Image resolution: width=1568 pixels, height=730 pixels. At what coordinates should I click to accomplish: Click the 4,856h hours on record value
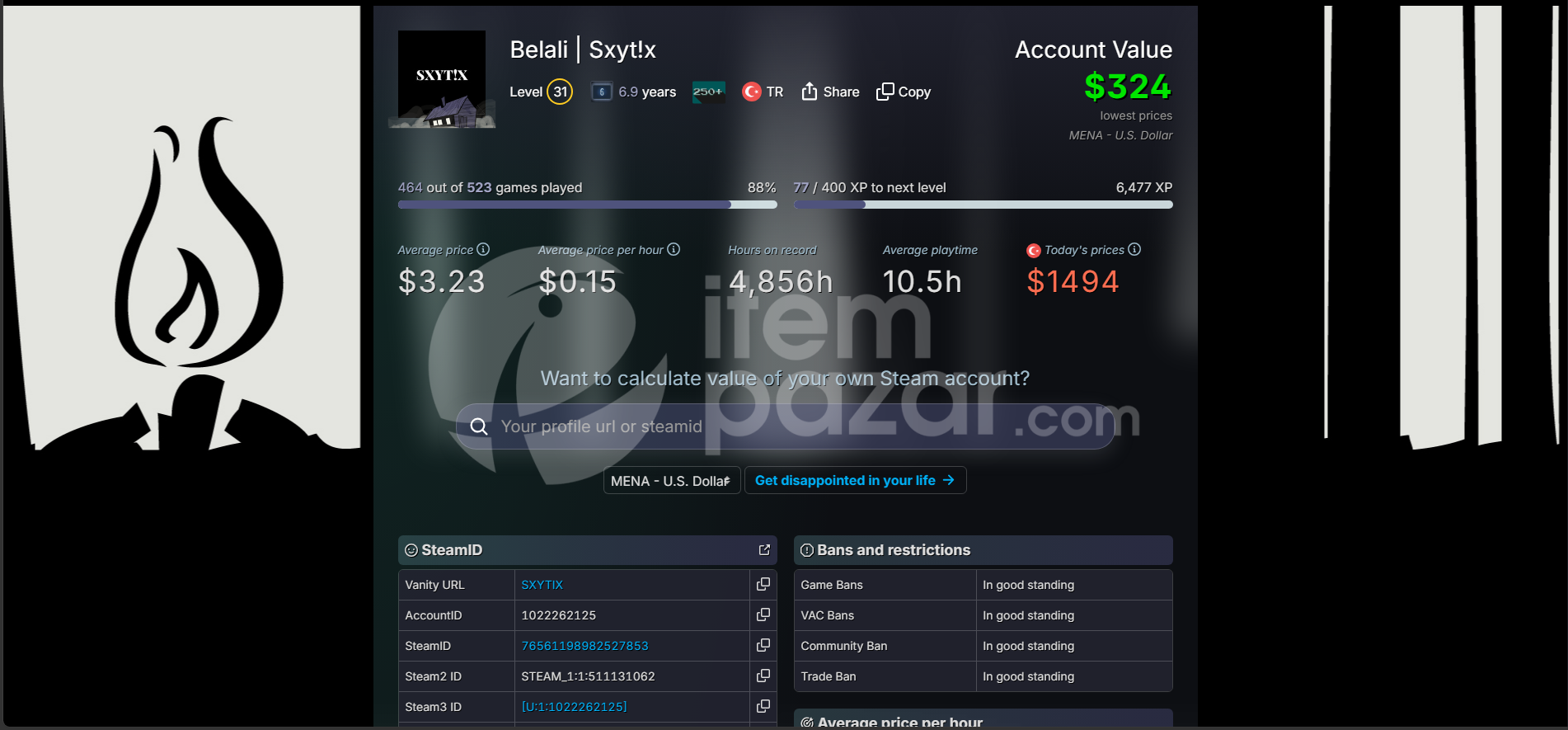pos(781,282)
